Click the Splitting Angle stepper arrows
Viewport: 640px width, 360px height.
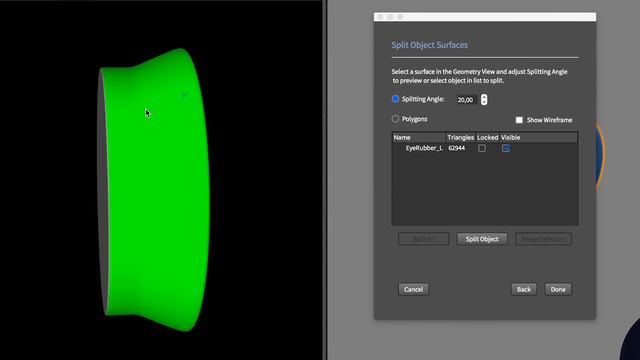[x=484, y=100]
